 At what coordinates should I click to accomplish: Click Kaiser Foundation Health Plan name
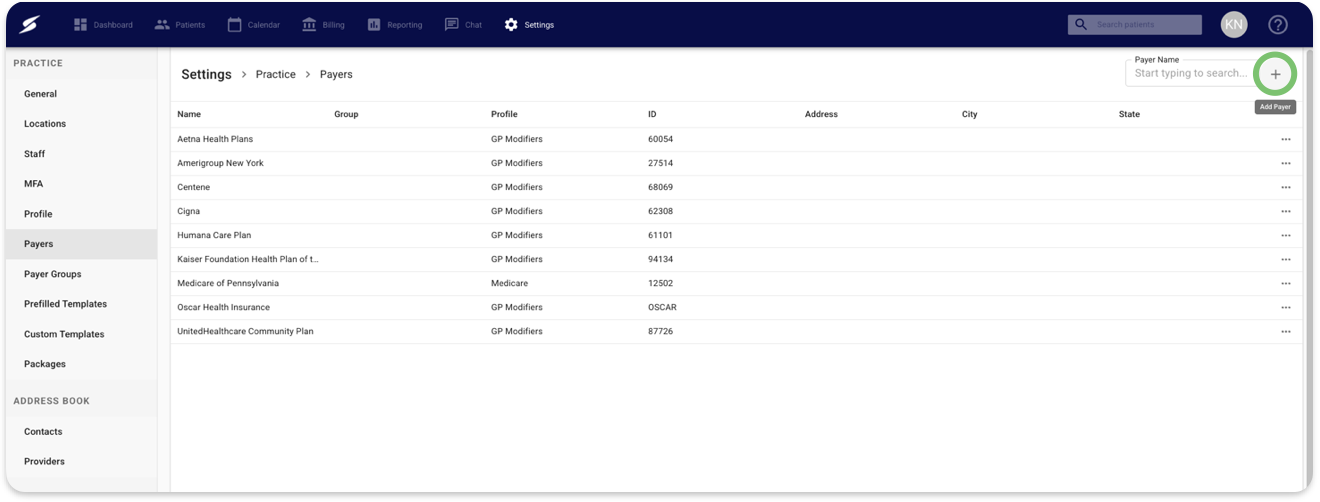(x=248, y=259)
